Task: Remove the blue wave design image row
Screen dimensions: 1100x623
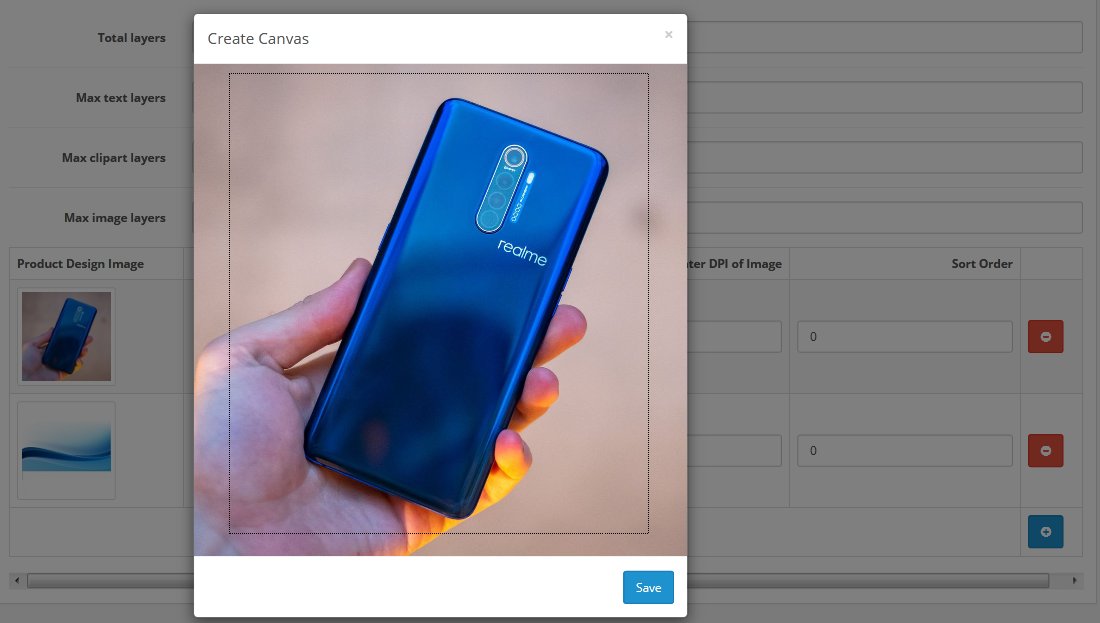Action: tap(1045, 450)
